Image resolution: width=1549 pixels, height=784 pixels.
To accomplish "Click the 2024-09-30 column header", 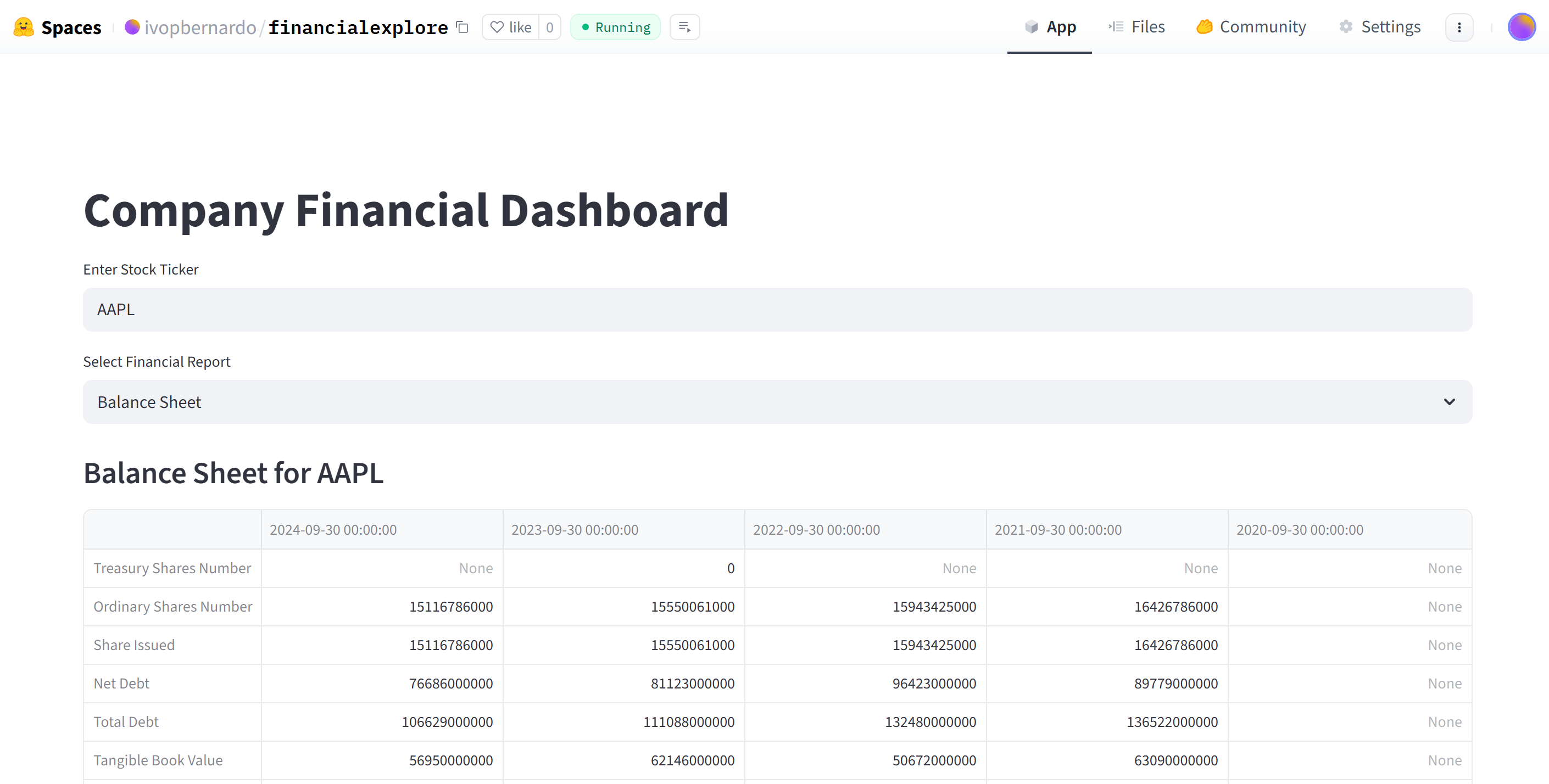I will pos(333,530).
